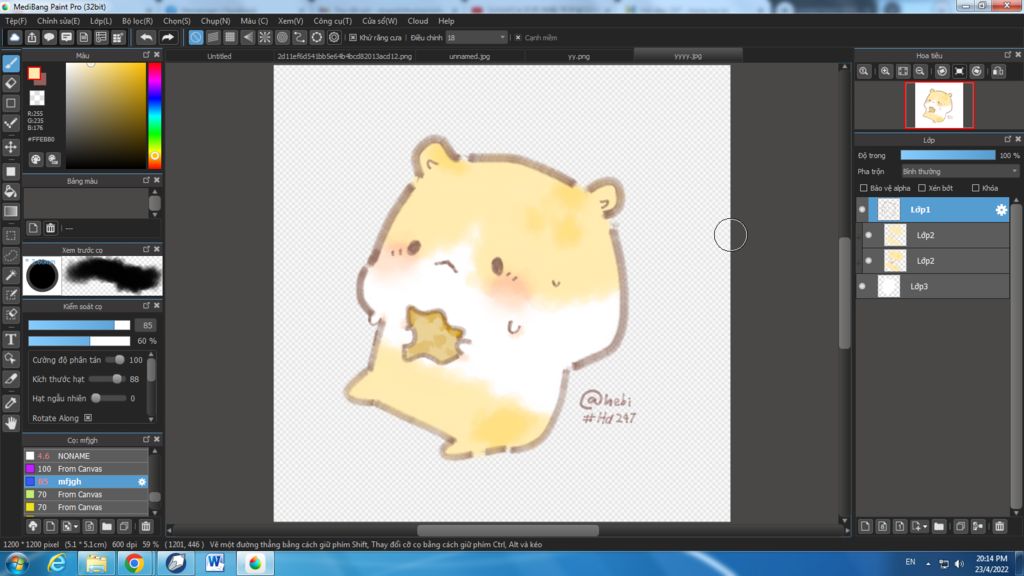Enable the Bảo vệ alpha checkbox
The height and width of the screenshot is (576, 1024).
point(863,188)
